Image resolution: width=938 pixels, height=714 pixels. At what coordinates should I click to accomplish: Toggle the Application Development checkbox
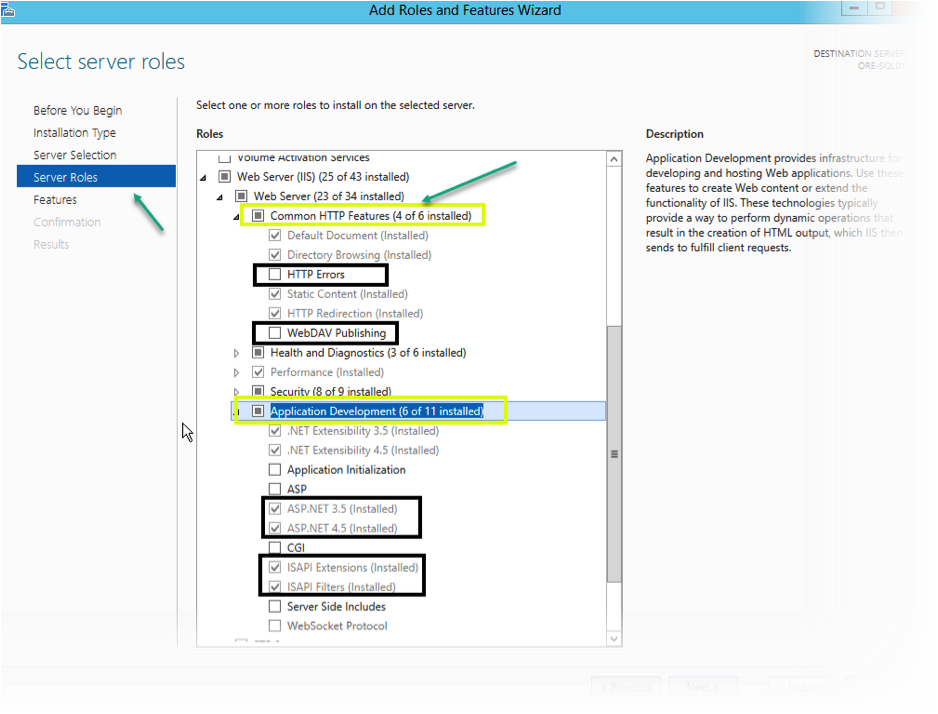(258, 411)
